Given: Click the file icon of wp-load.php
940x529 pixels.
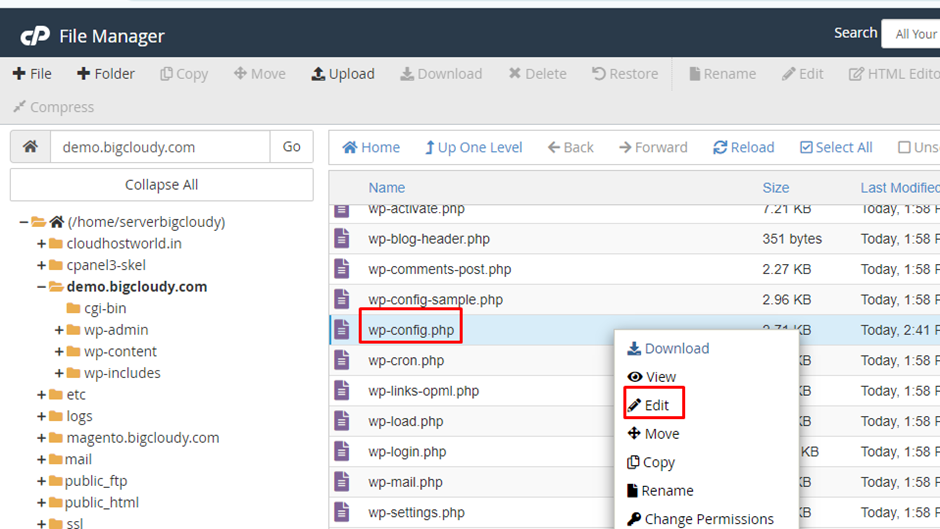Looking at the screenshot, I should pyautogui.click(x=342, y=421).
